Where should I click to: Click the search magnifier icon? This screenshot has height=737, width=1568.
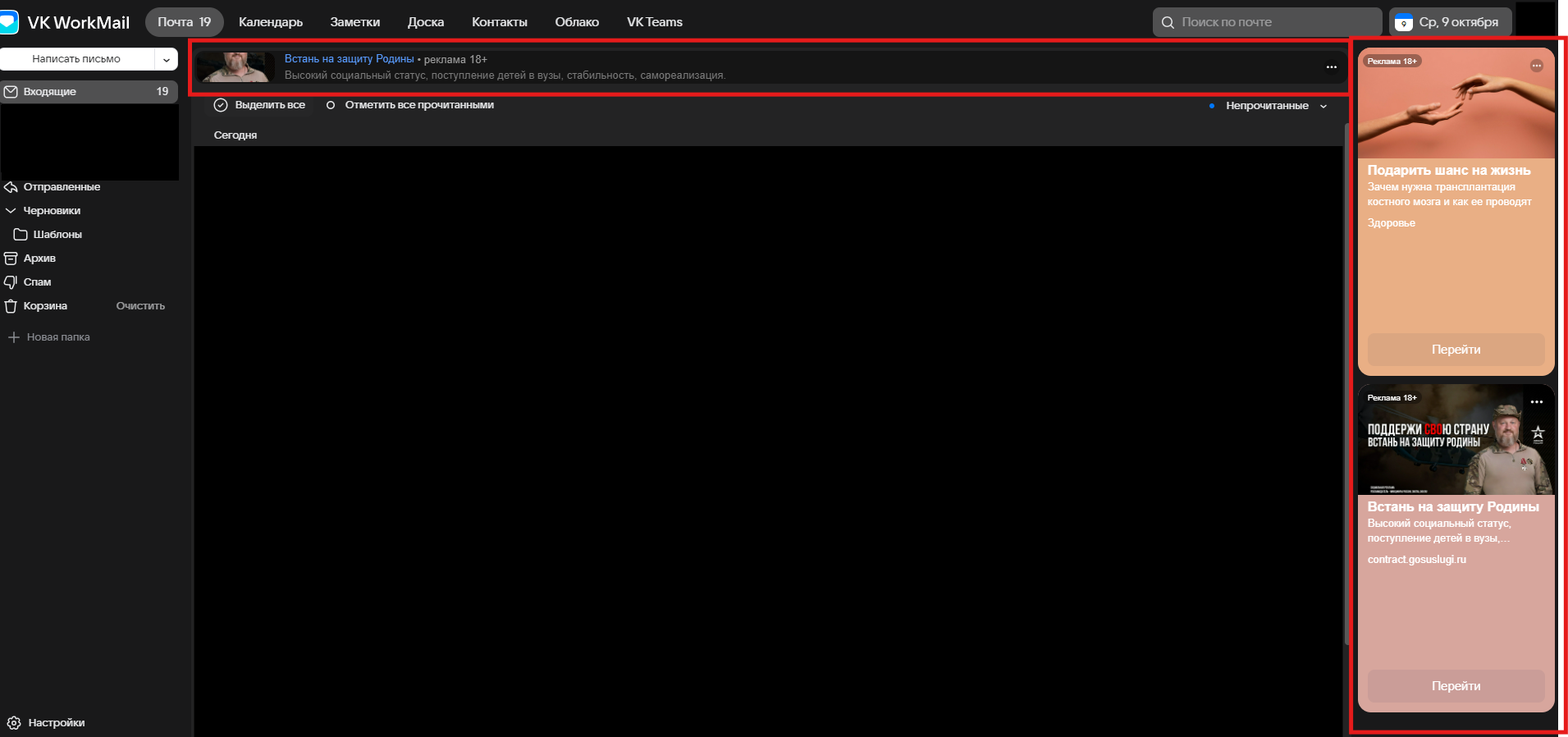click(x=1168, y=22)
